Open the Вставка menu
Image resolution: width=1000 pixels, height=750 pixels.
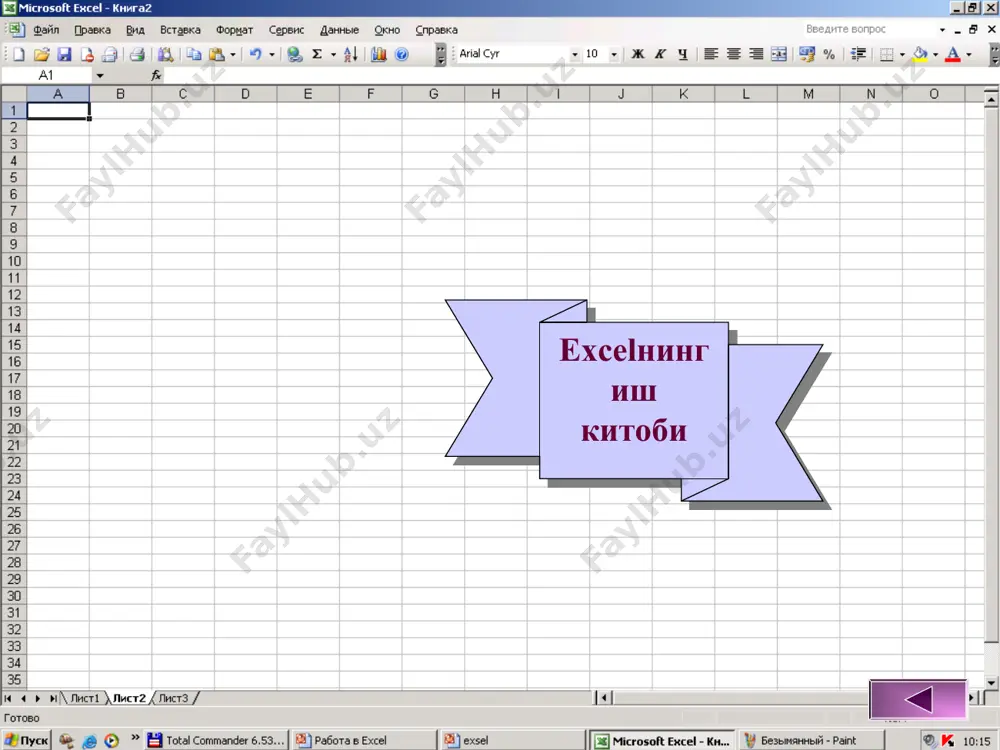point(180,29)
